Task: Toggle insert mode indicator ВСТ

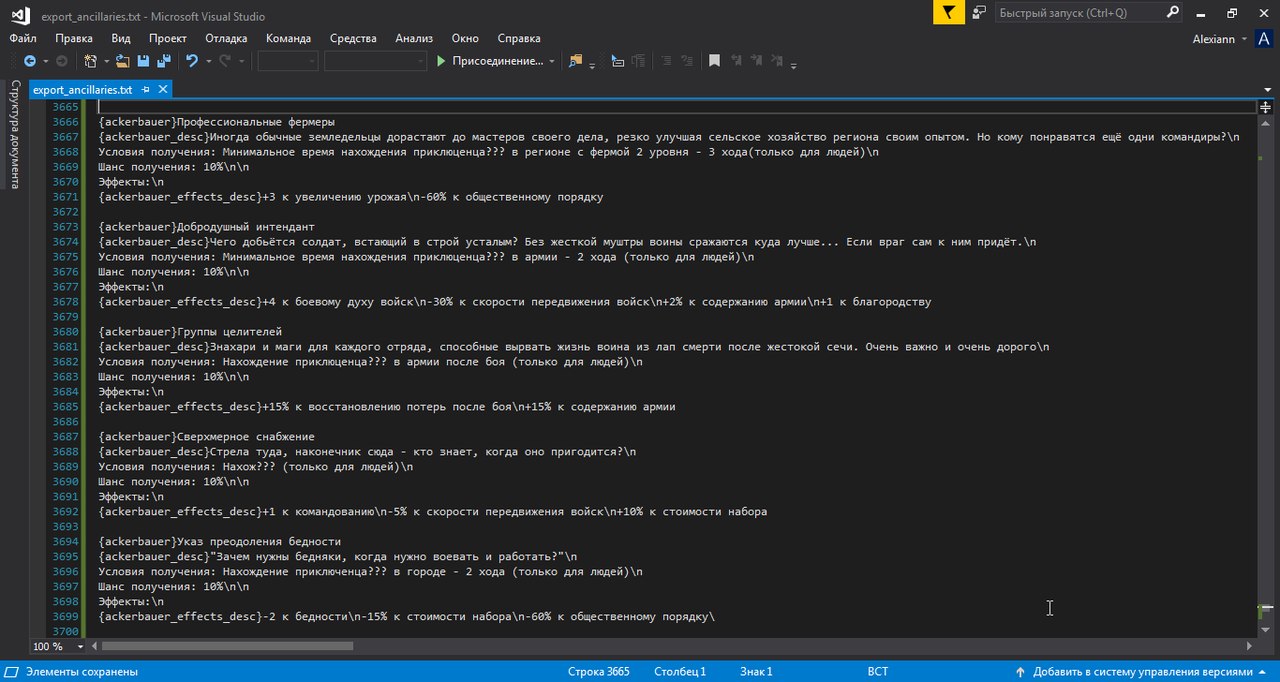Action: point(877,672)
